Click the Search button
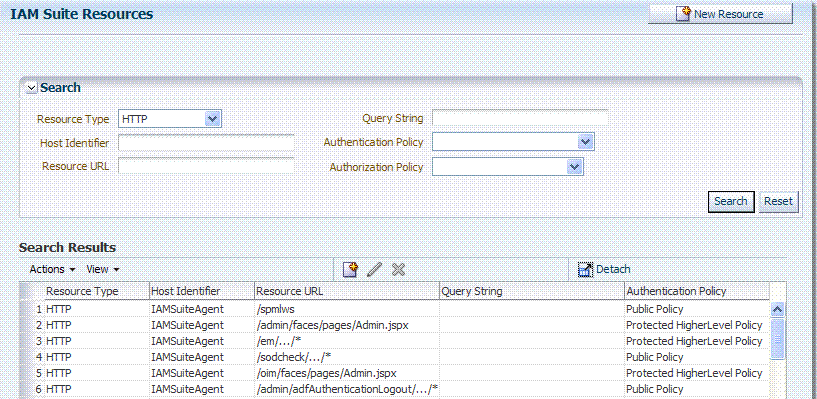Image resolution: width=817 pixels, height=399 pixels. pyautogui.click(x=731, y=202)
